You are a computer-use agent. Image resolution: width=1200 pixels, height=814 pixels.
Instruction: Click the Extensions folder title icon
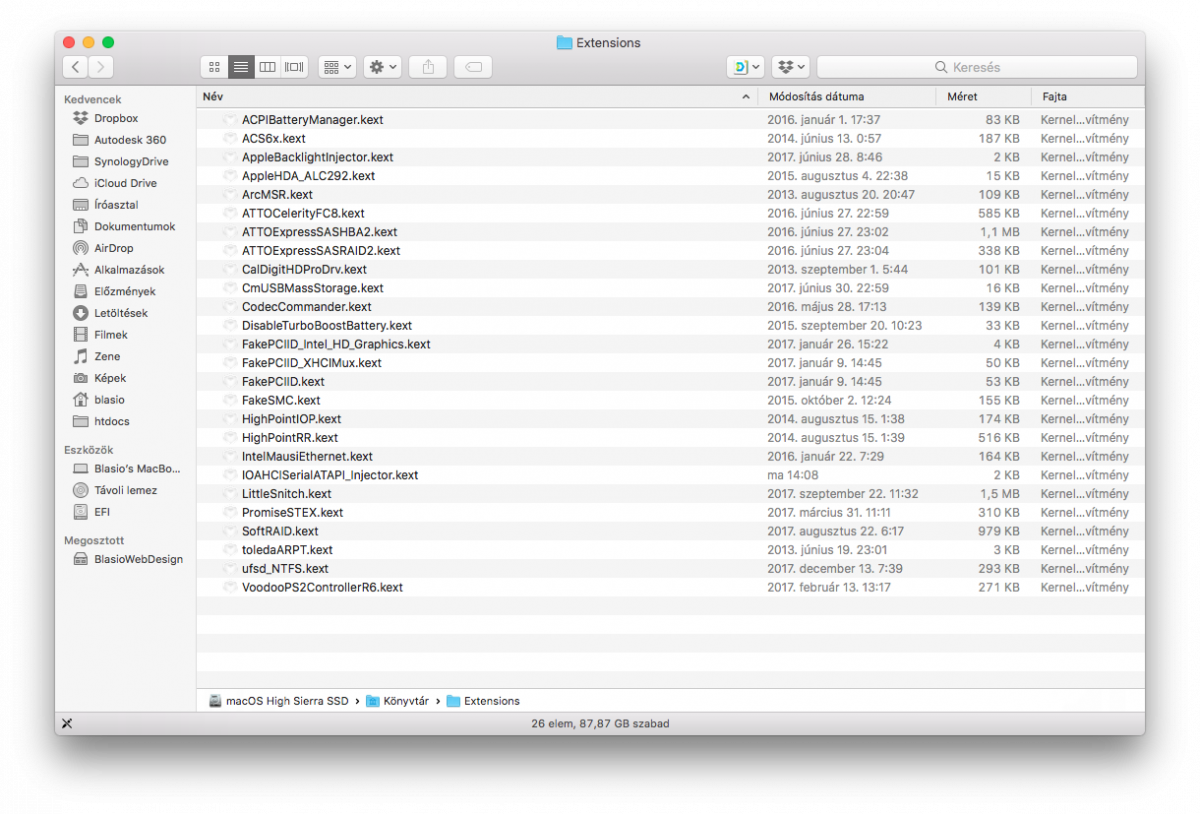click(x=564, y=43)
